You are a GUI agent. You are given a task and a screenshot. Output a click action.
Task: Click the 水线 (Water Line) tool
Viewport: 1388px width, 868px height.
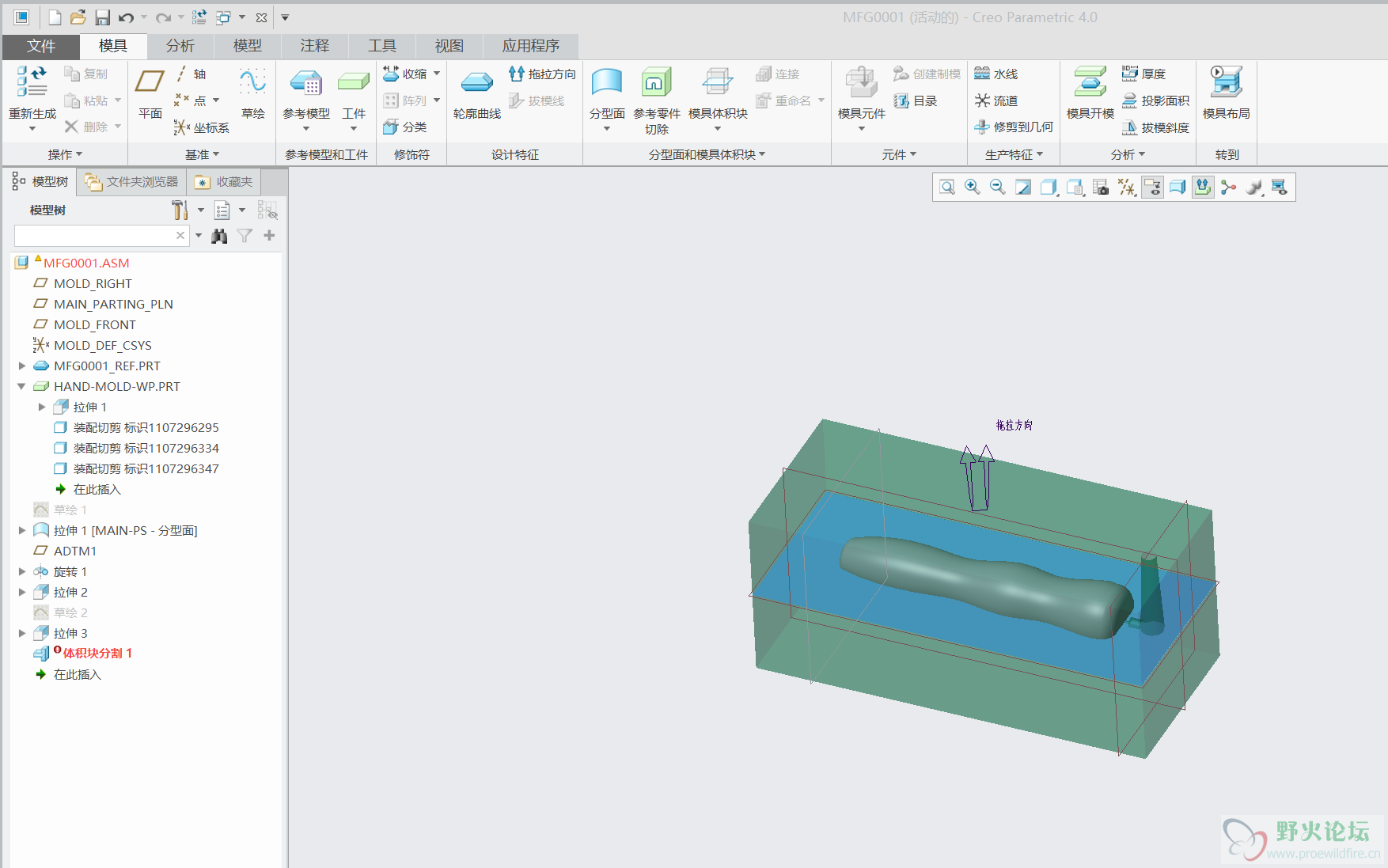996,74
